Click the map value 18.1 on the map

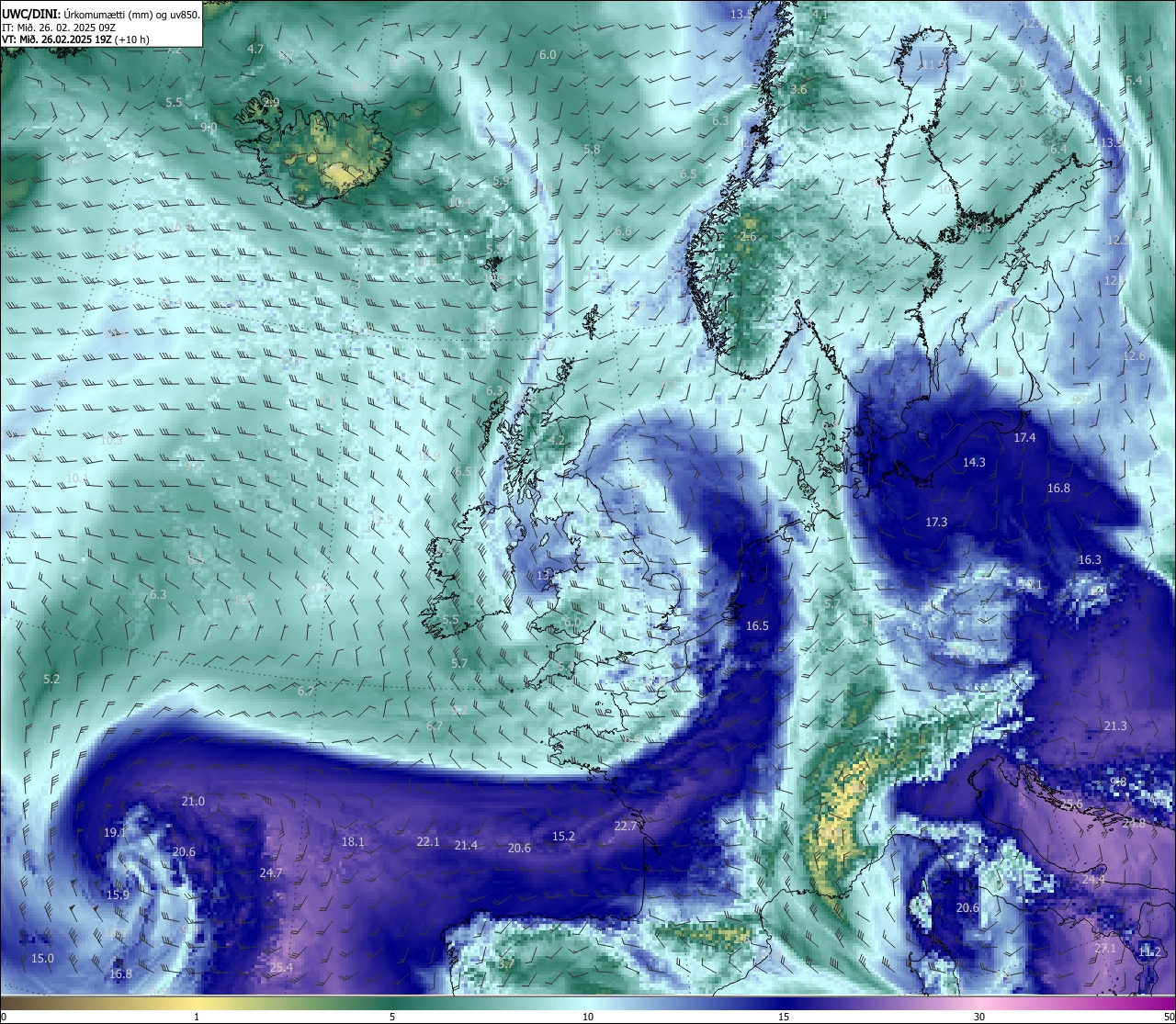[353, 841]
